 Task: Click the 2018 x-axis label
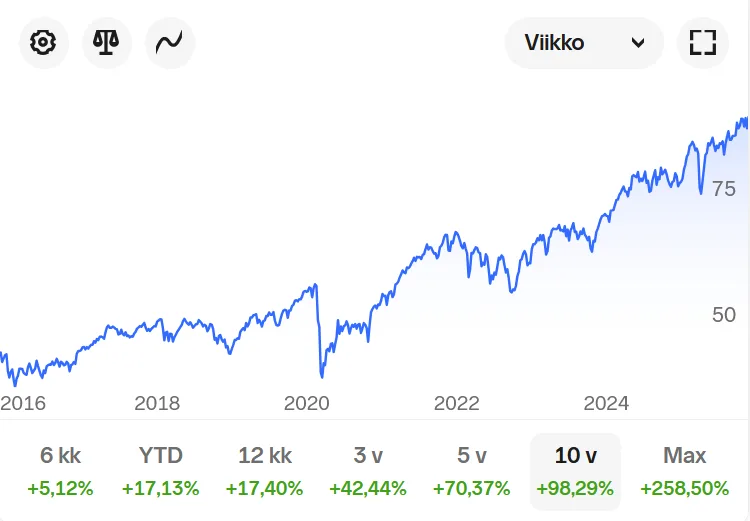click(x=157, y=403)
